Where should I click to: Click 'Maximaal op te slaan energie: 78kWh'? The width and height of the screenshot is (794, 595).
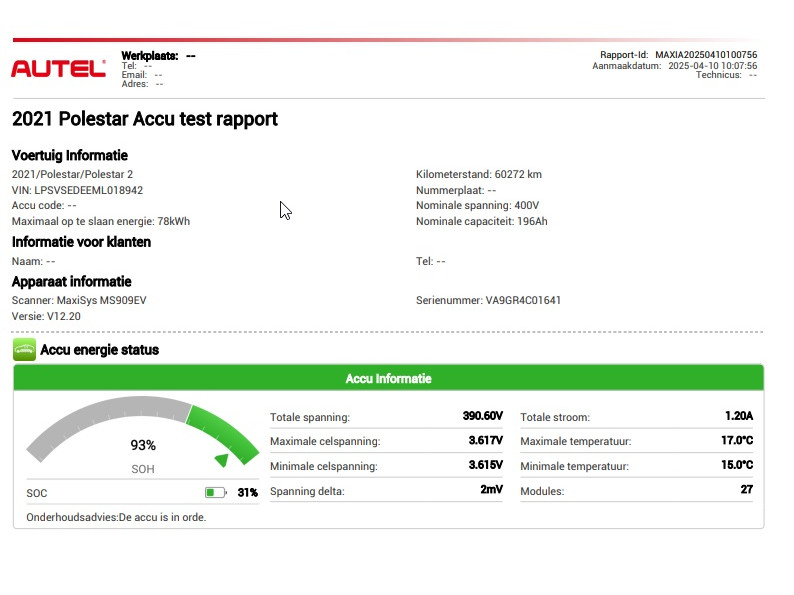click(x=101, y=221)
